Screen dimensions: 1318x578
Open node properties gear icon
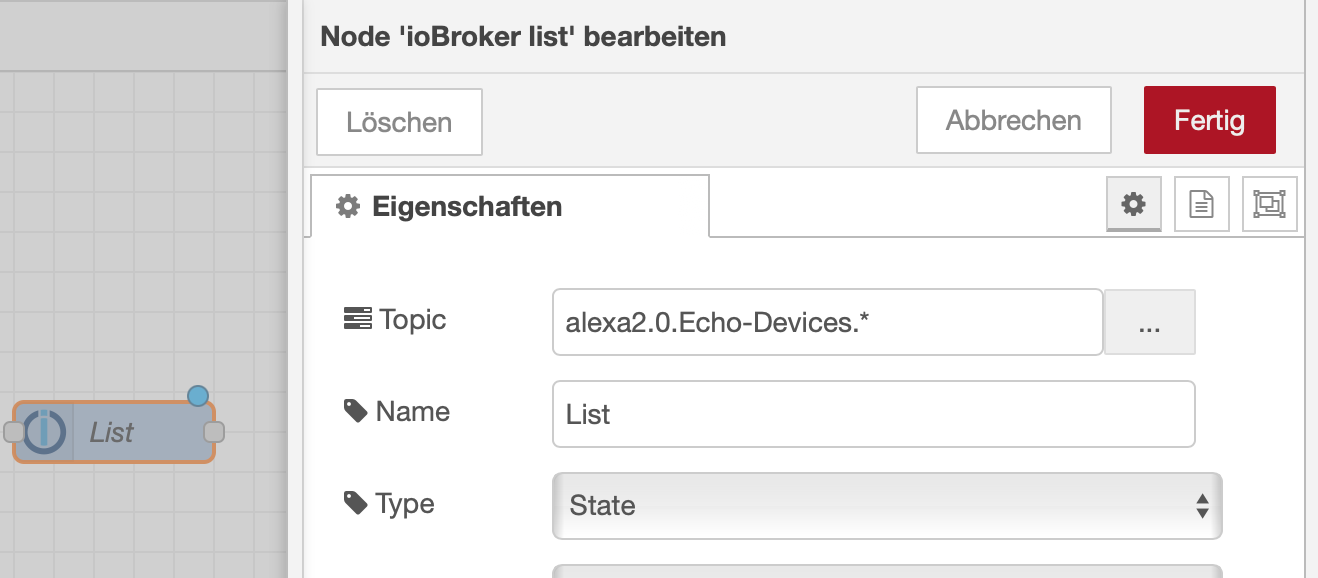[1133, 205]
